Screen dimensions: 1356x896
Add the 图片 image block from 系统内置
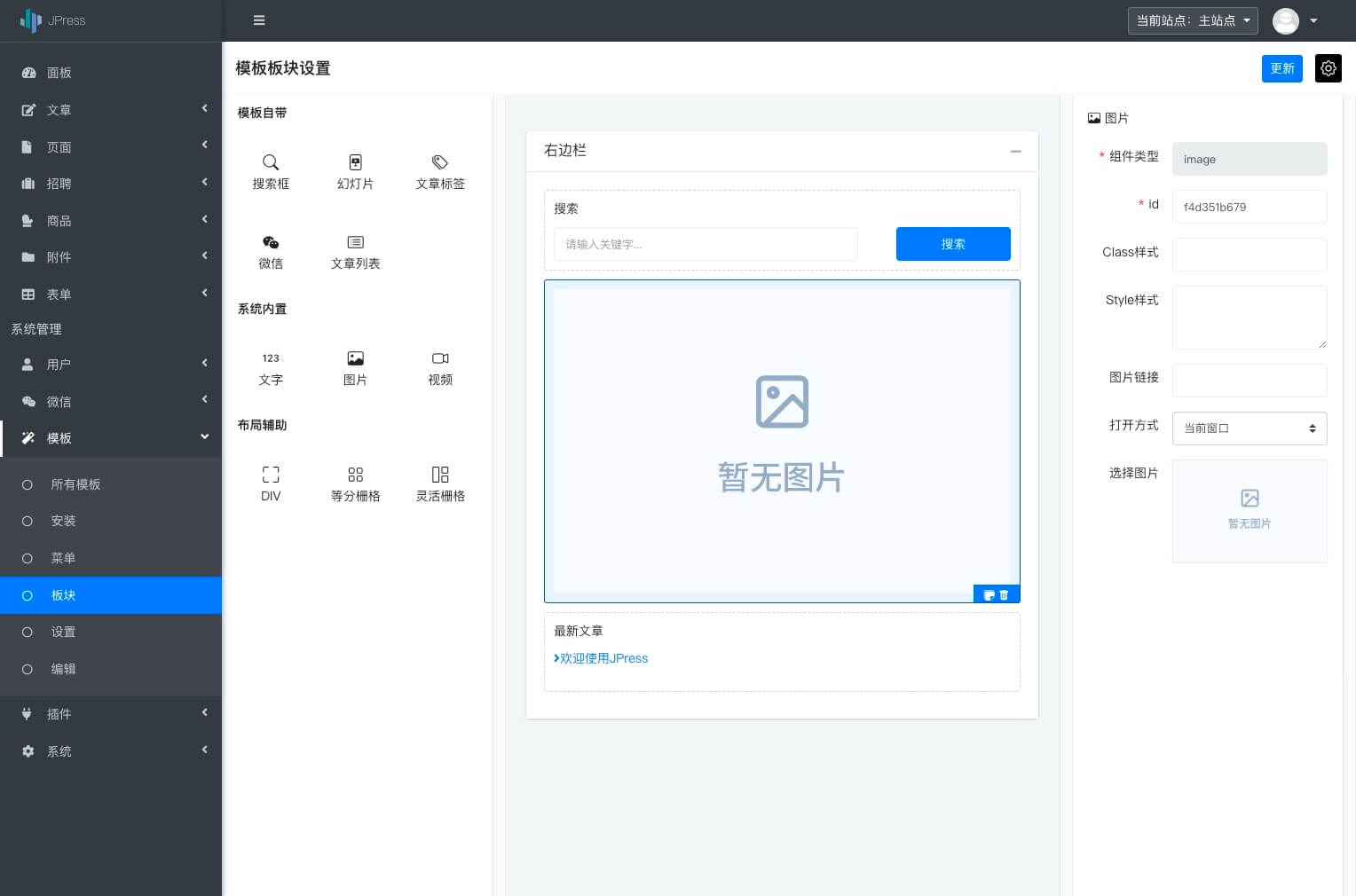355,368
